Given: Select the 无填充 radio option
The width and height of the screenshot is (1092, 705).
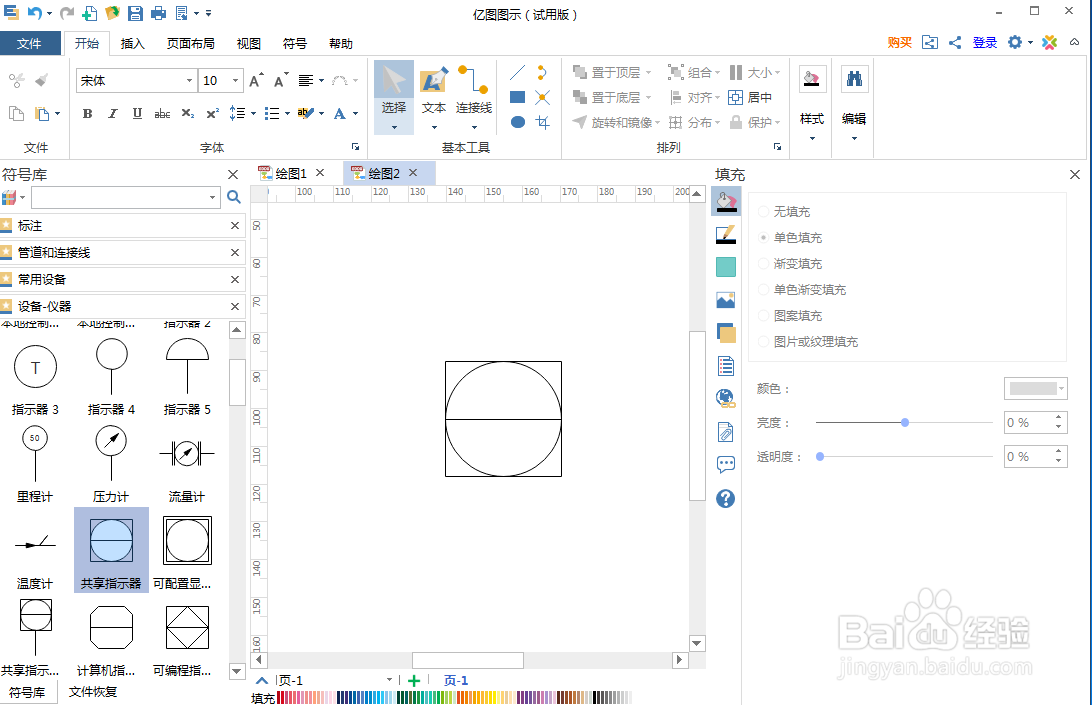Looking at the screenshot, I should point(762,211).
